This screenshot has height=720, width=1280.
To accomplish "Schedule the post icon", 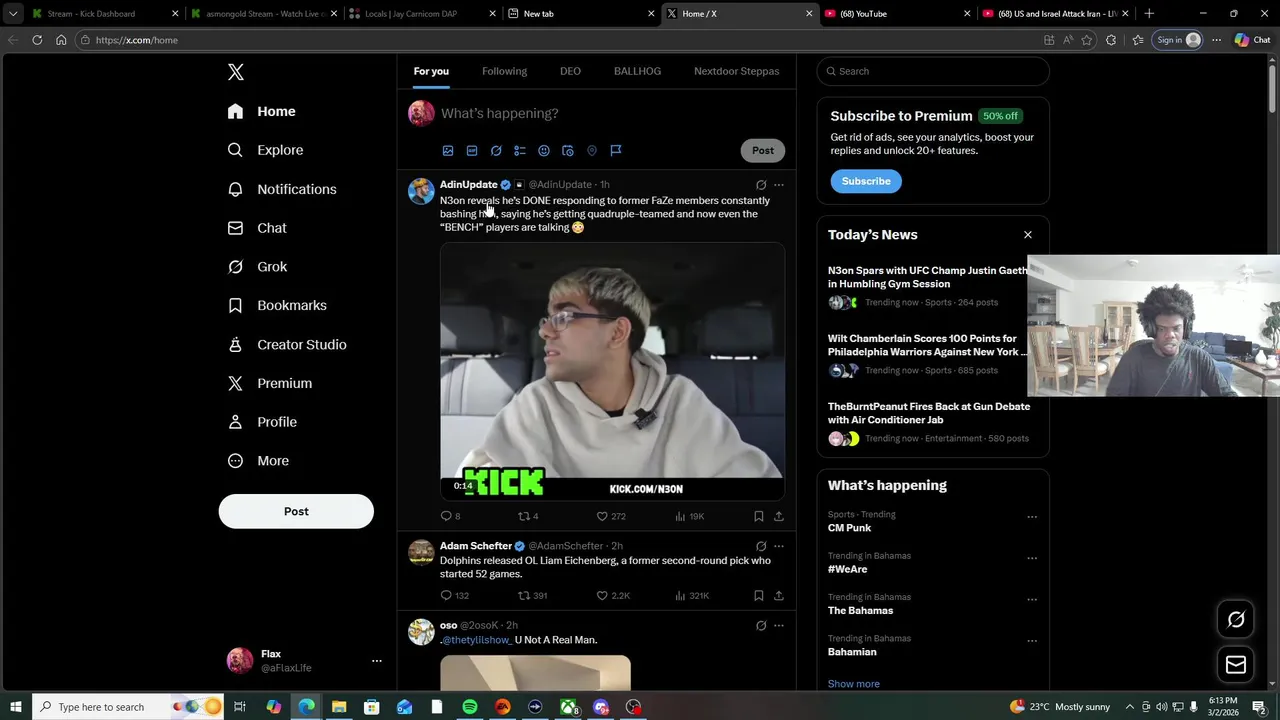I will [x=568, y=151].
